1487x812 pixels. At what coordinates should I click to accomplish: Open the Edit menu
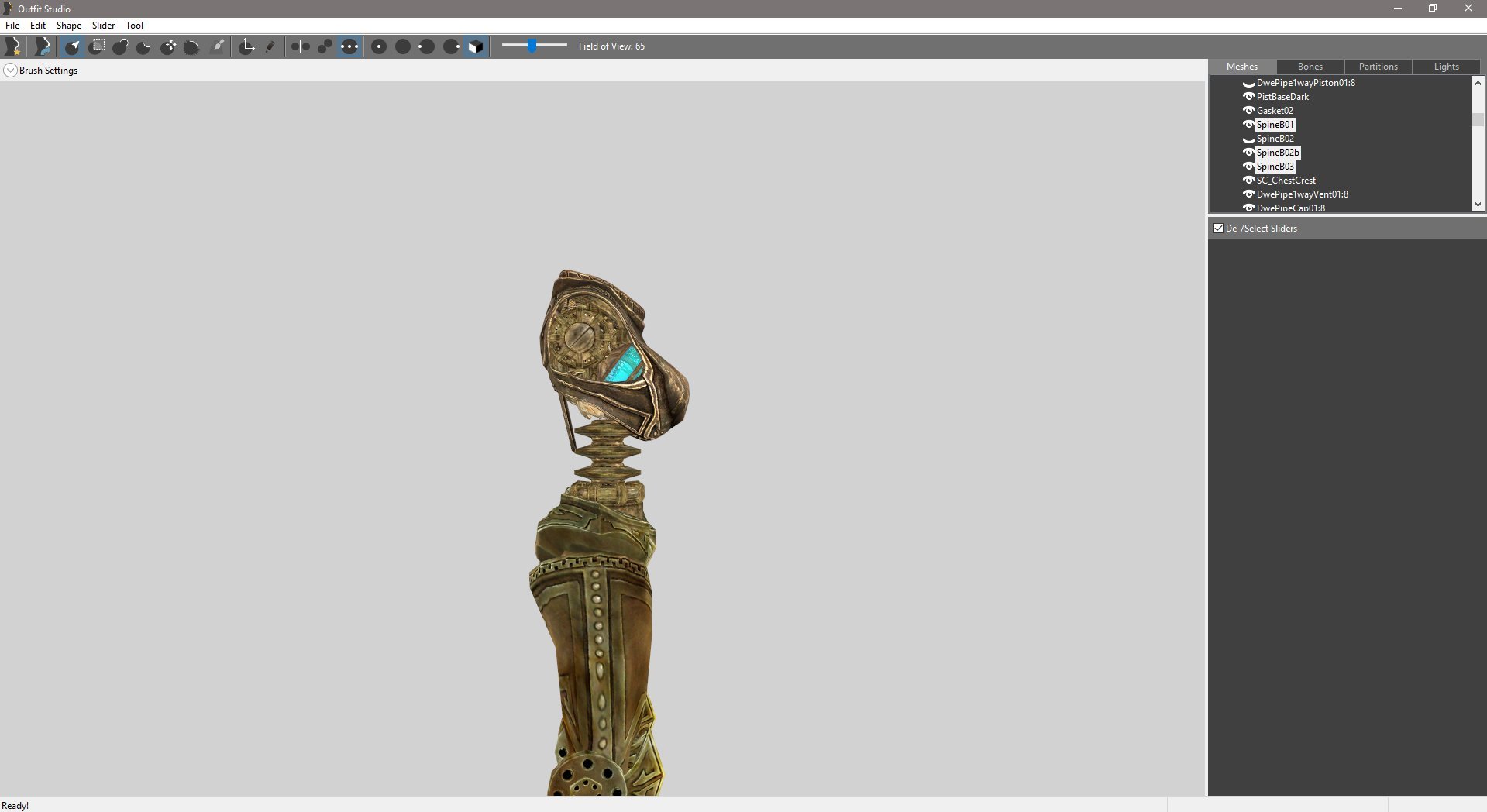(x=38, y=26)
